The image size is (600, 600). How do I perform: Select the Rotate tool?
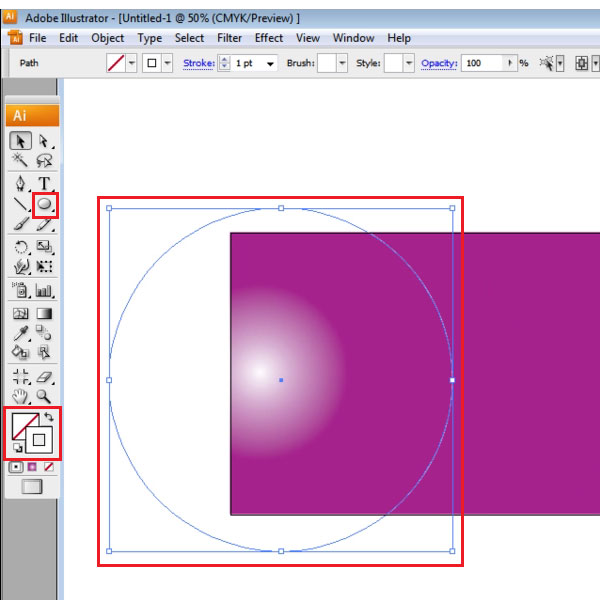tap(21, 247)
